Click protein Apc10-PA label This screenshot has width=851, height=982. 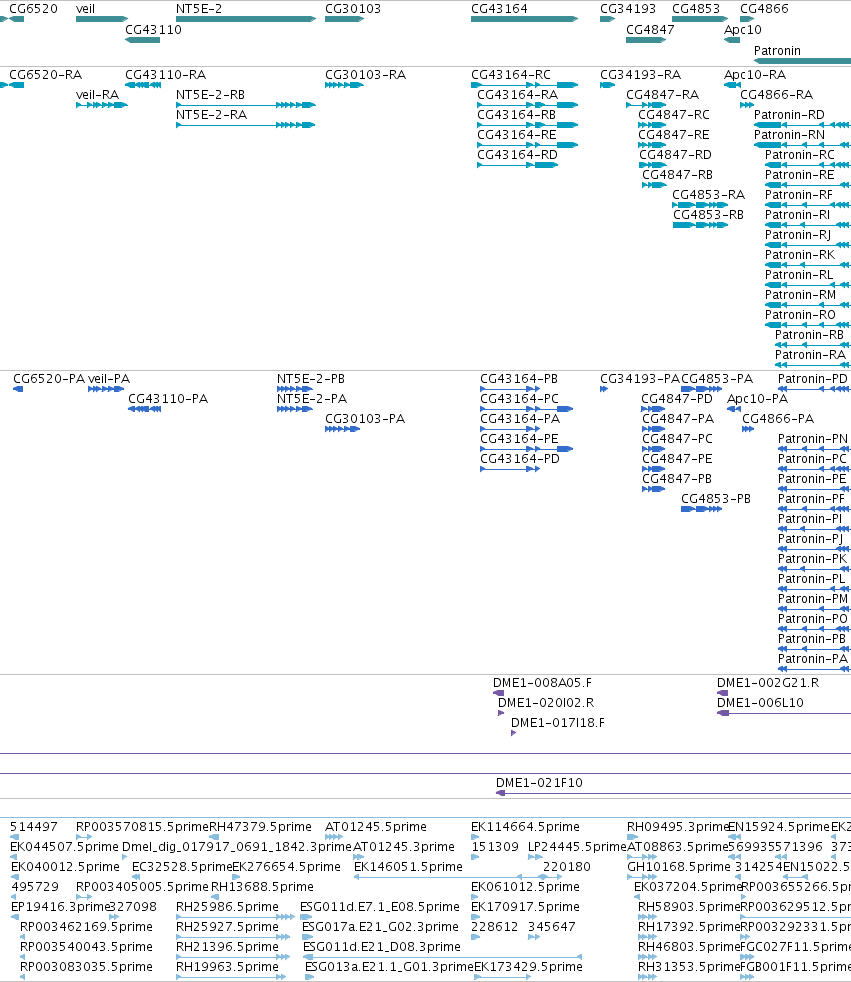[x=757, y=399]
